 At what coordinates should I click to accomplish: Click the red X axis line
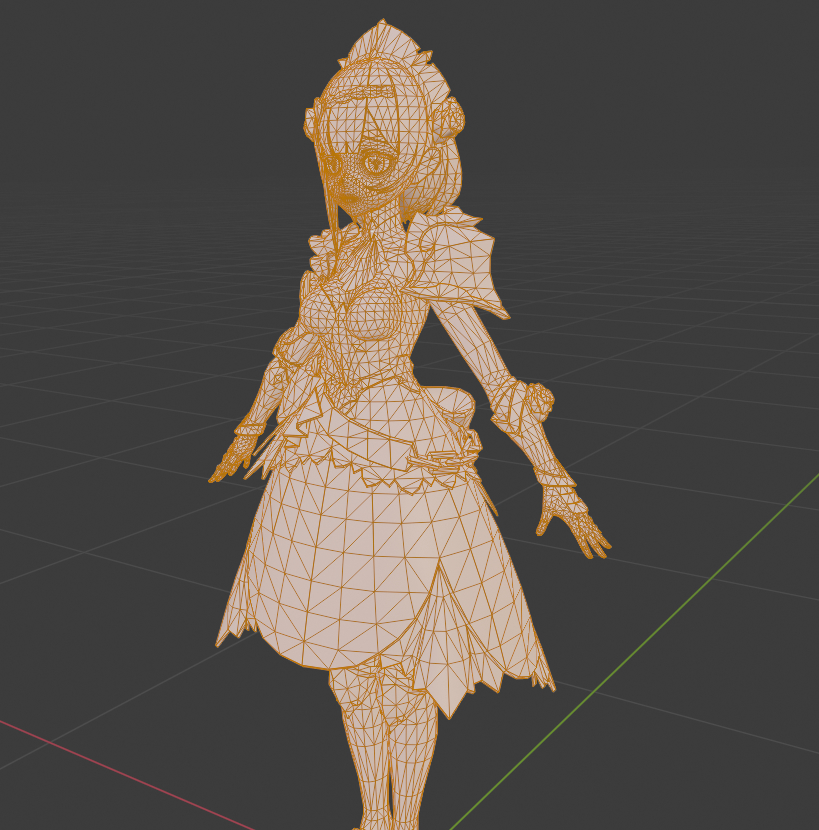[x=120, y=768]
